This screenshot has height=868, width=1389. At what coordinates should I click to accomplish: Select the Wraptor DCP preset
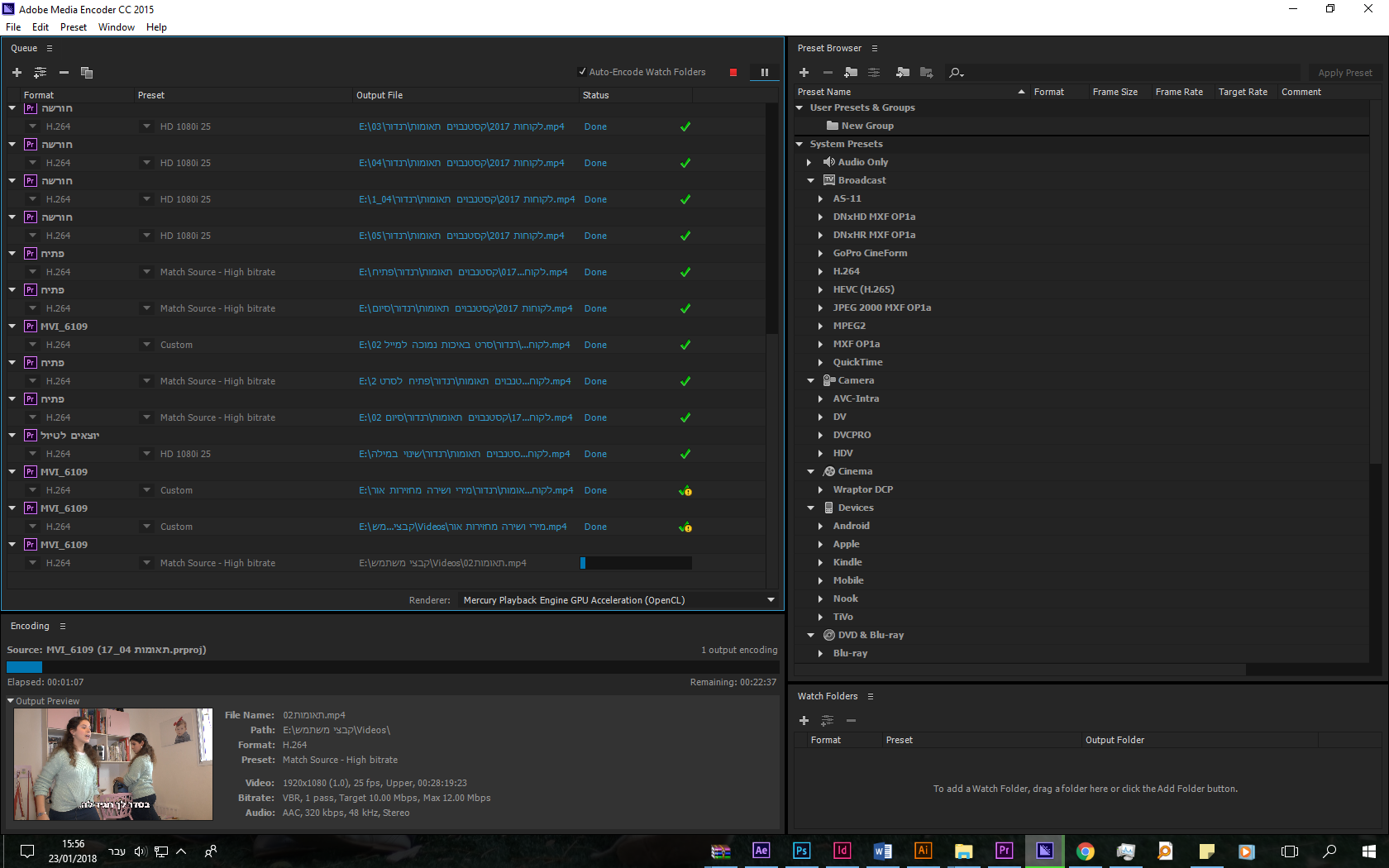[862, 489]
